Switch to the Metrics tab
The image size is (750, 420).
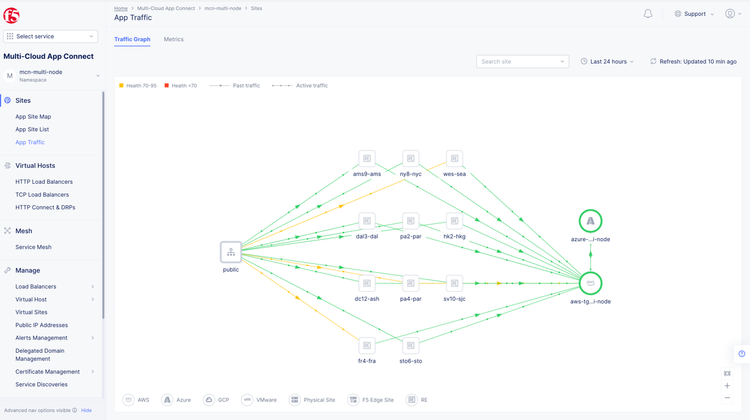[173, 40]
